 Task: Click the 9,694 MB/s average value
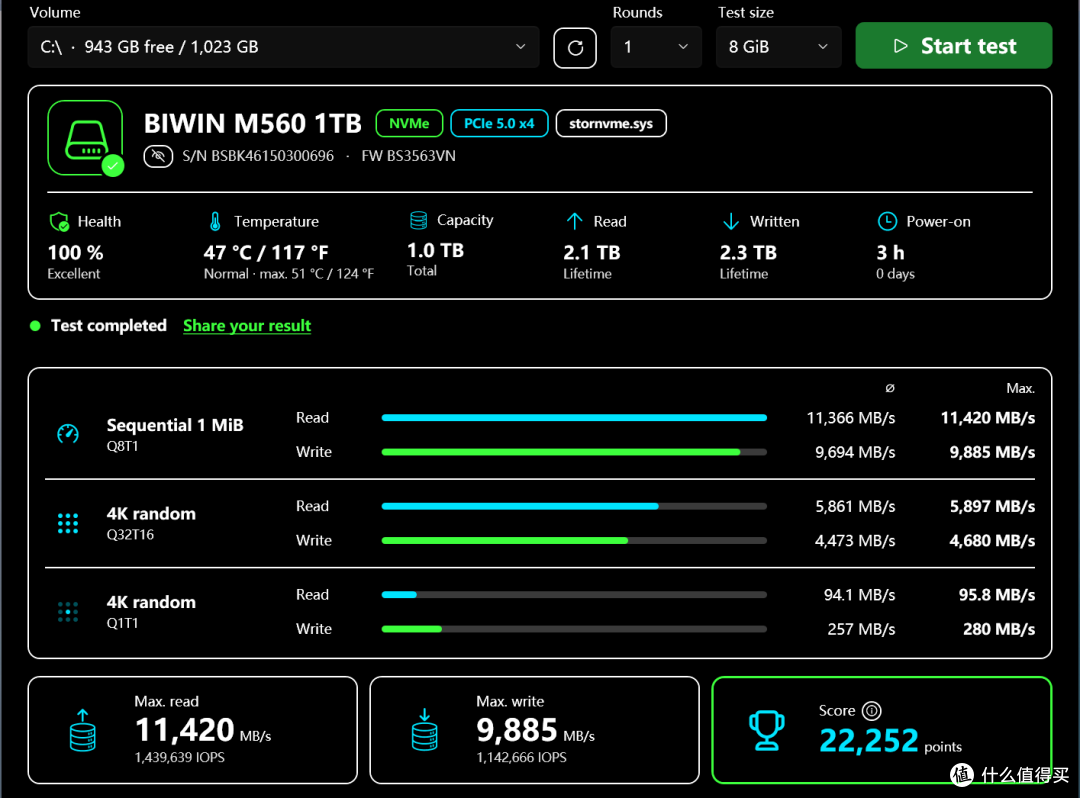coord(855,452)
